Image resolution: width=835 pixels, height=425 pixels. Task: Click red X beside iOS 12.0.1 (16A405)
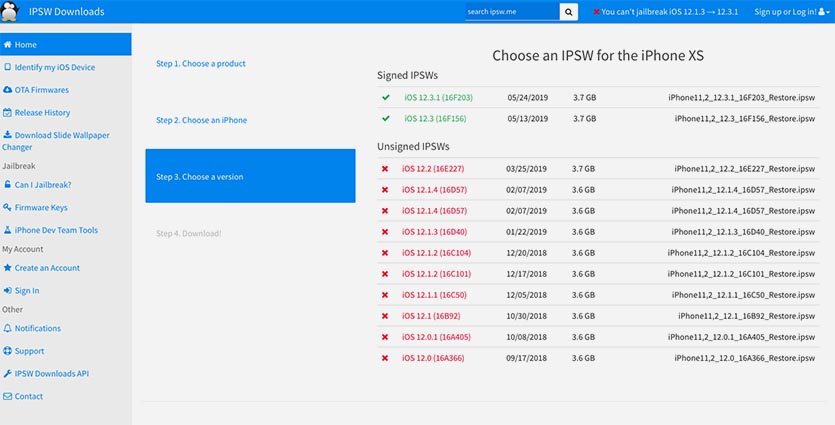(384, 337)
